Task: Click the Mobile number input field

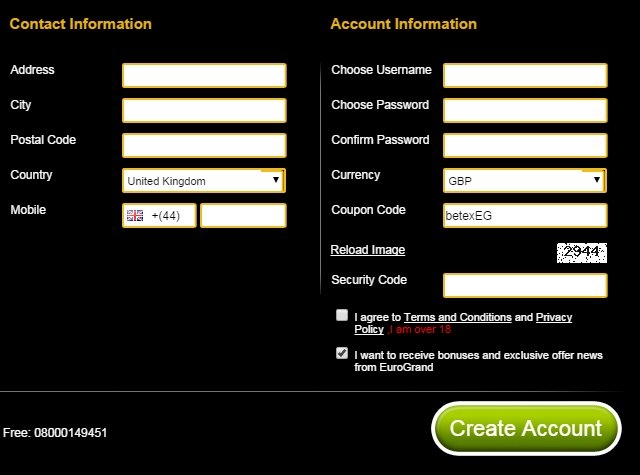Action: pos(243,215)
